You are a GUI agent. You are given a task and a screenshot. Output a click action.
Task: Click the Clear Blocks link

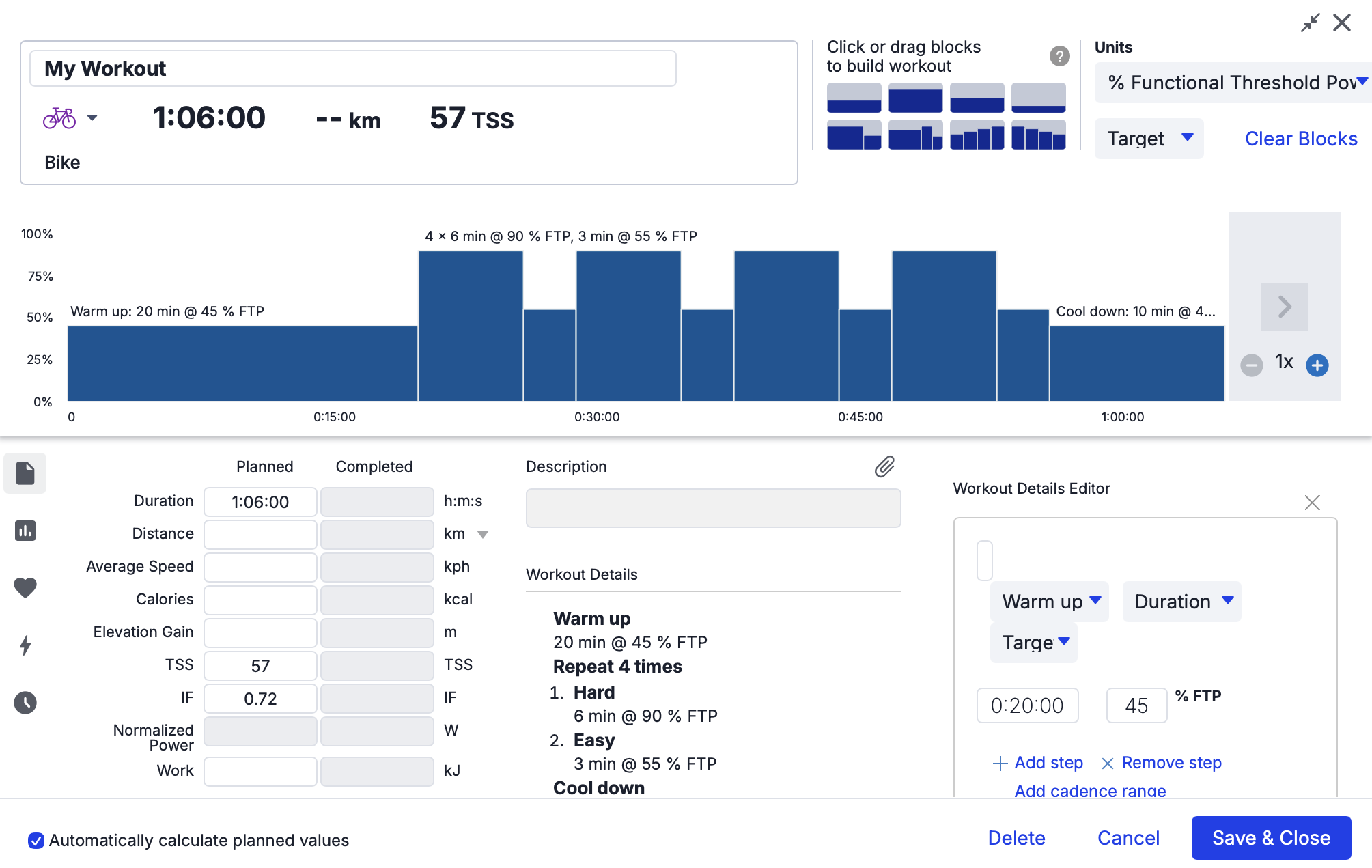click(x=1301, y=139)
